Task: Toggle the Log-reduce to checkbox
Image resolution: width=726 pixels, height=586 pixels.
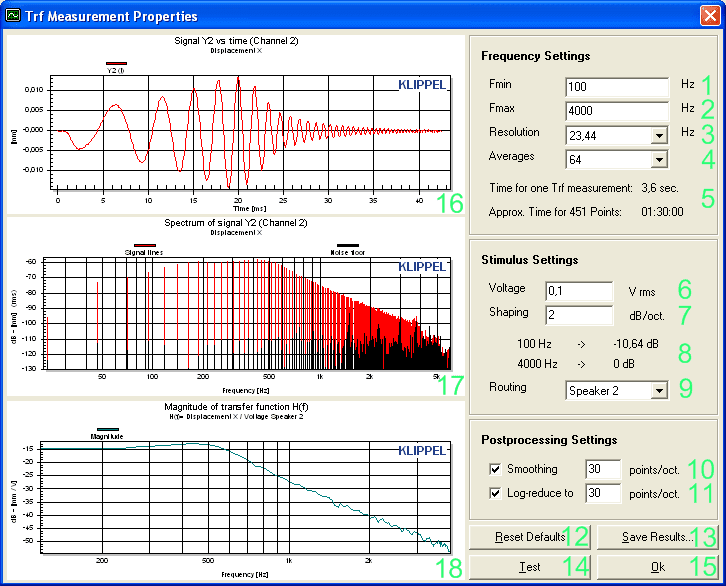Action: (x=495, y=493)
